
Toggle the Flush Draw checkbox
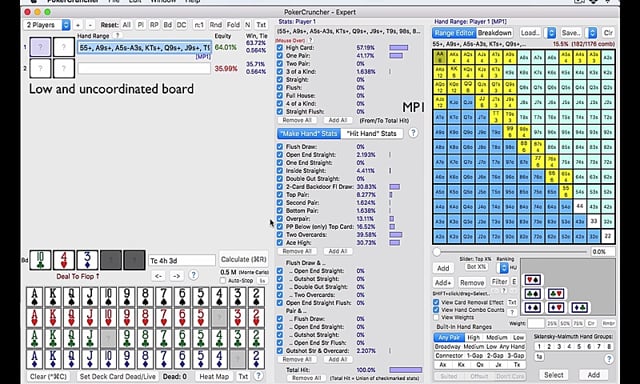280,146
